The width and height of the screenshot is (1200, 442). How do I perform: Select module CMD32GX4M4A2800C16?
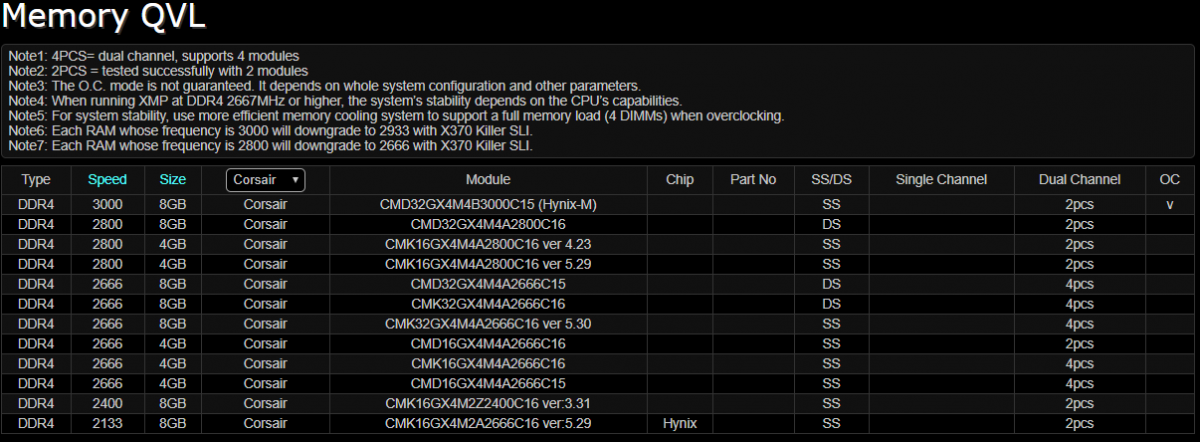tap(488, 224)
